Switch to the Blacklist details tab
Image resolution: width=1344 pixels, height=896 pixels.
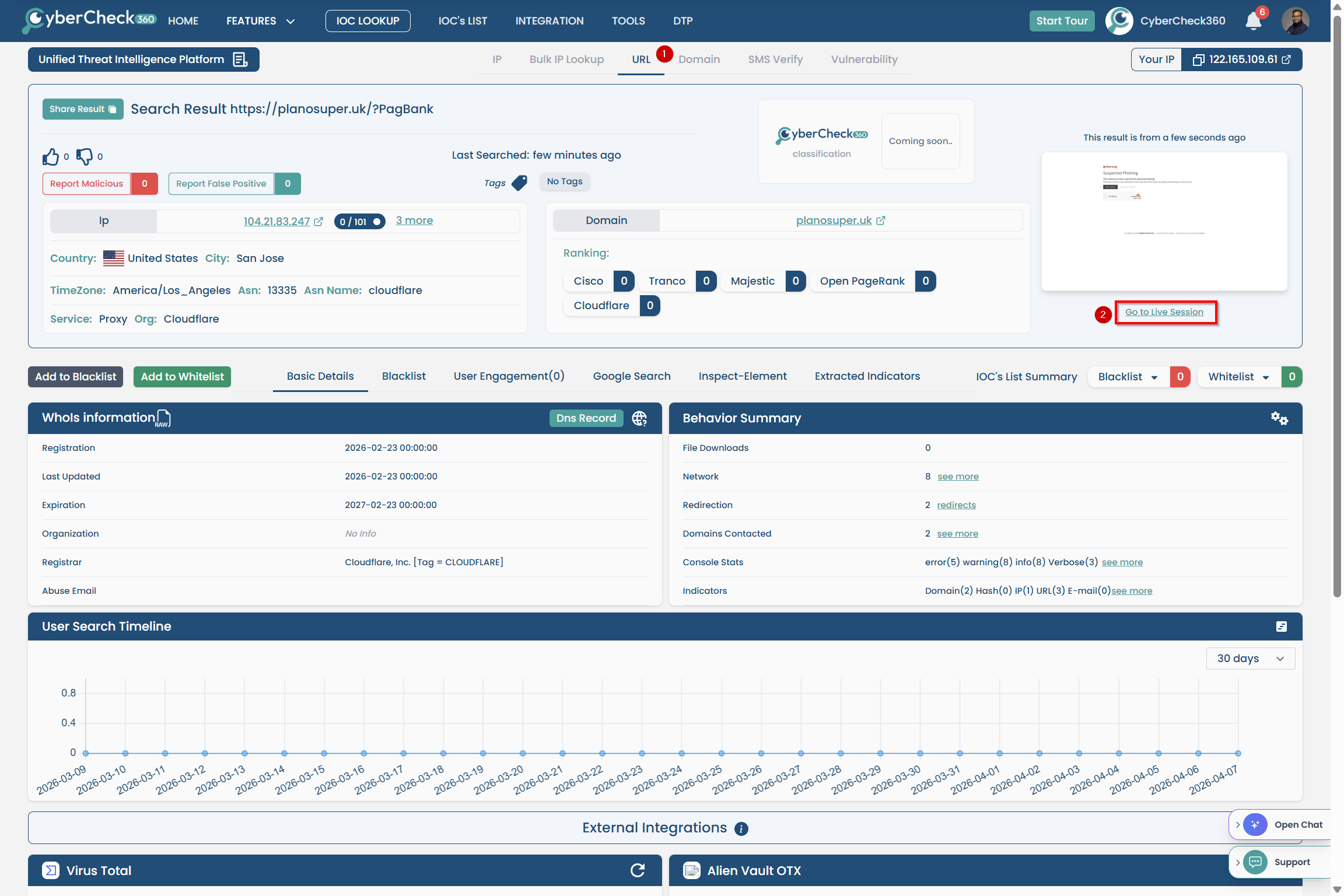click(404, 376)
